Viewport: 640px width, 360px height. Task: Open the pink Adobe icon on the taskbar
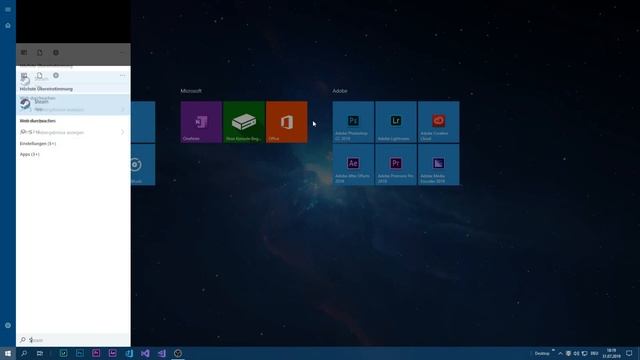click(x=96, y=353)
